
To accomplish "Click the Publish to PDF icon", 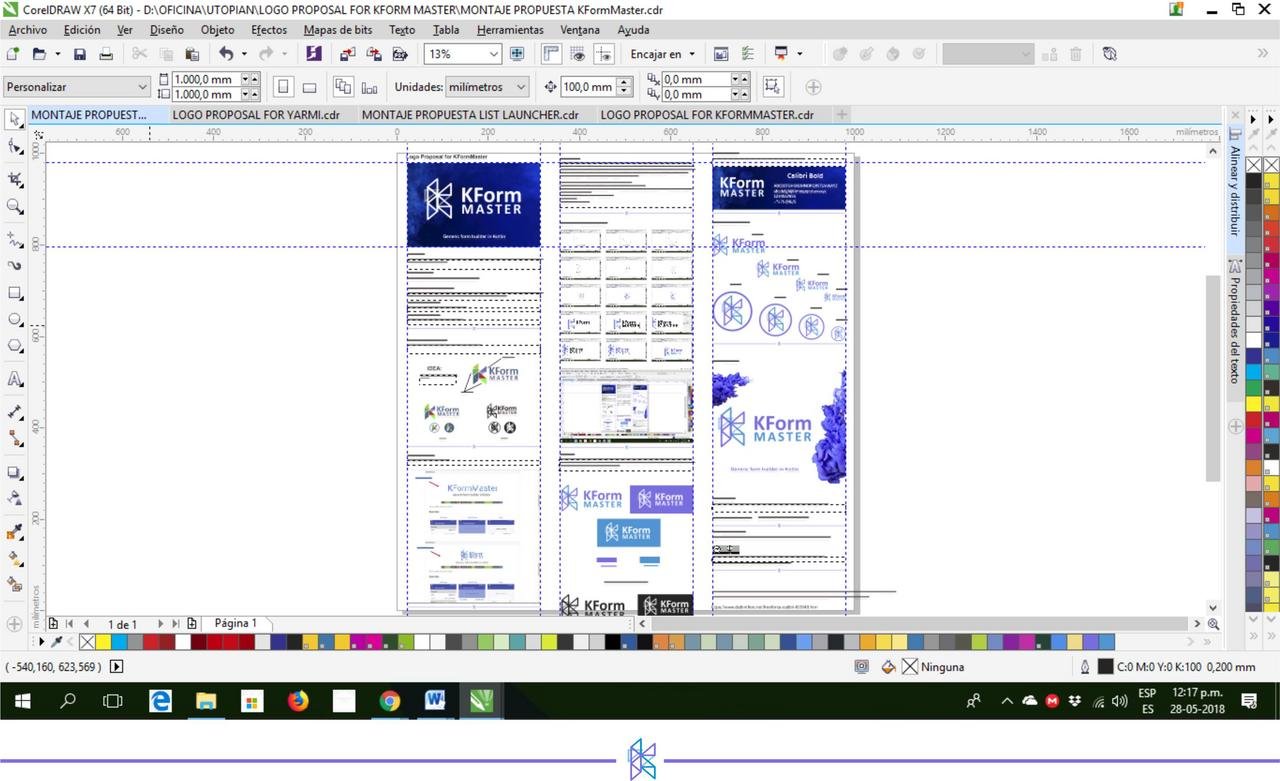I will 400,54.
